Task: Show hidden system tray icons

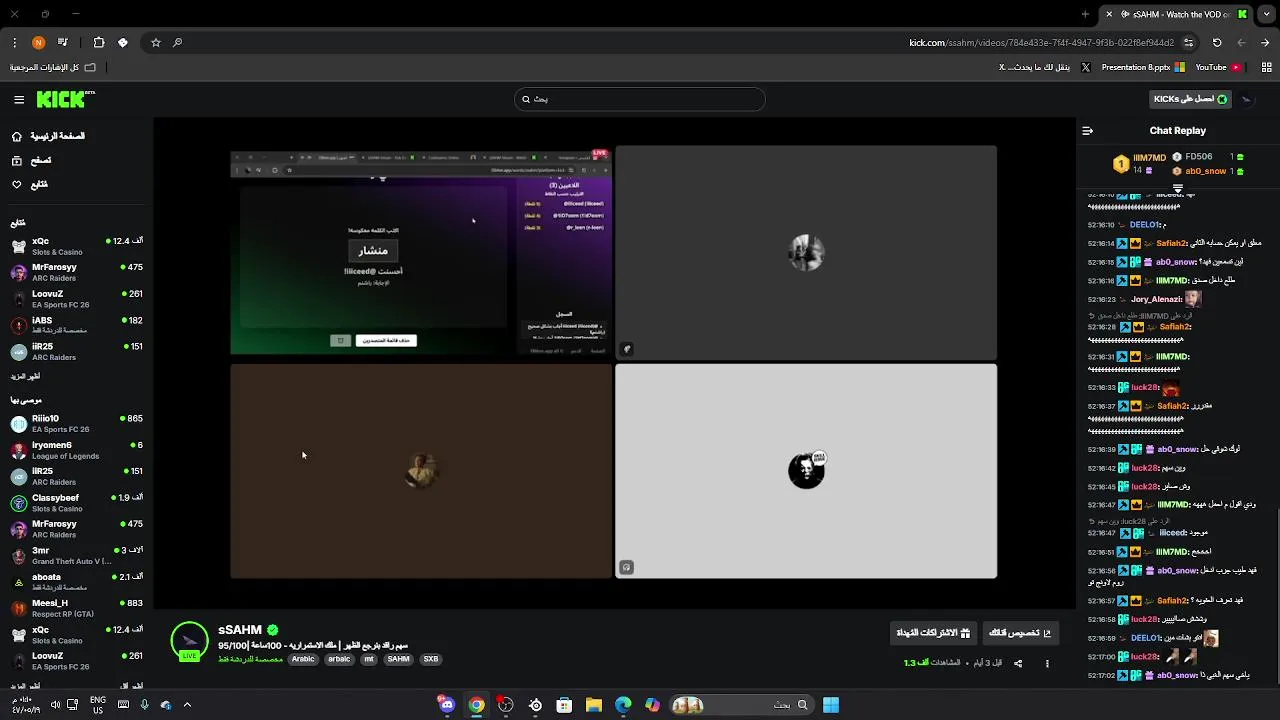Action: click(187, 705)
